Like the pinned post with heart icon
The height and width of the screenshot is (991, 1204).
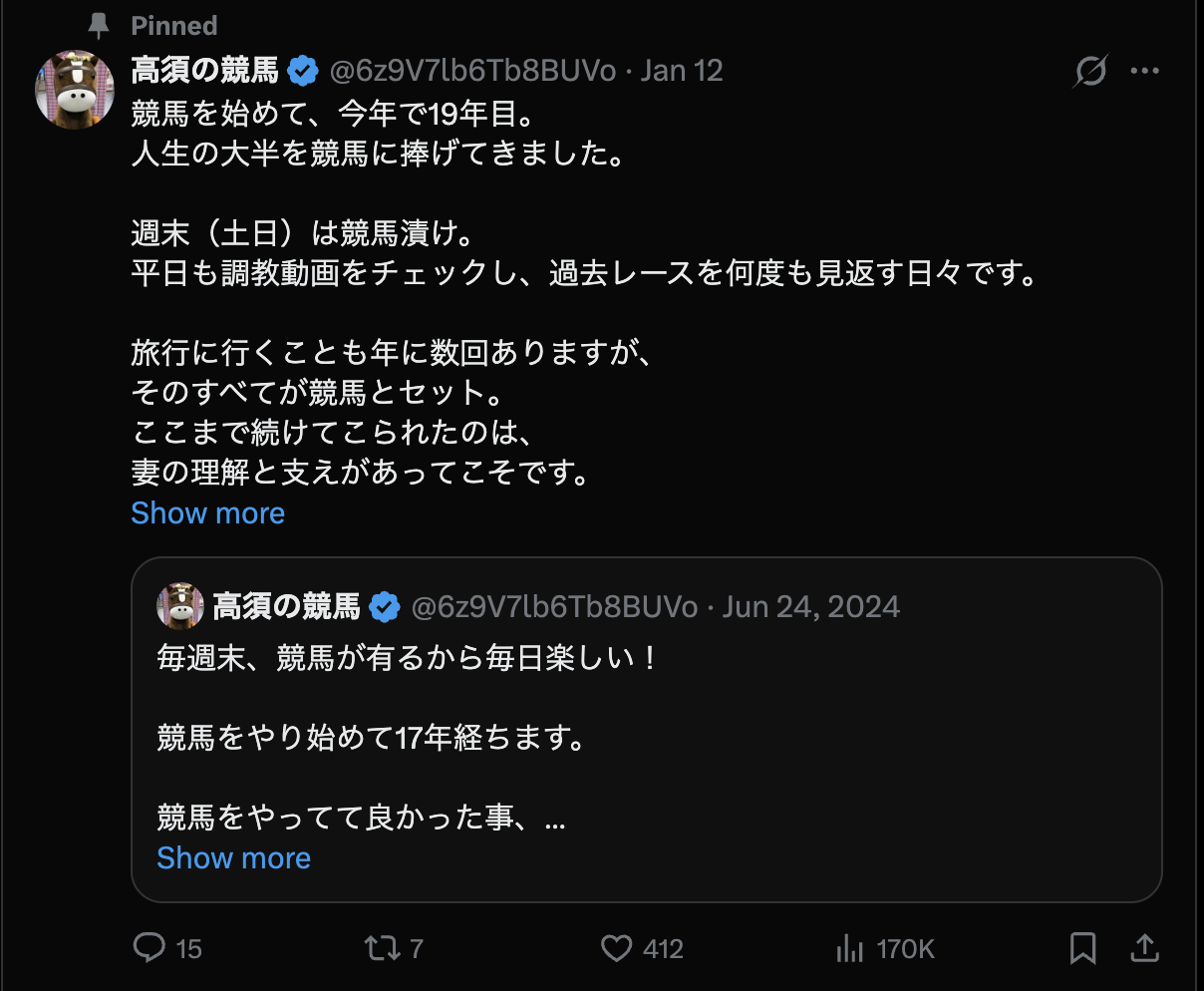617,947
